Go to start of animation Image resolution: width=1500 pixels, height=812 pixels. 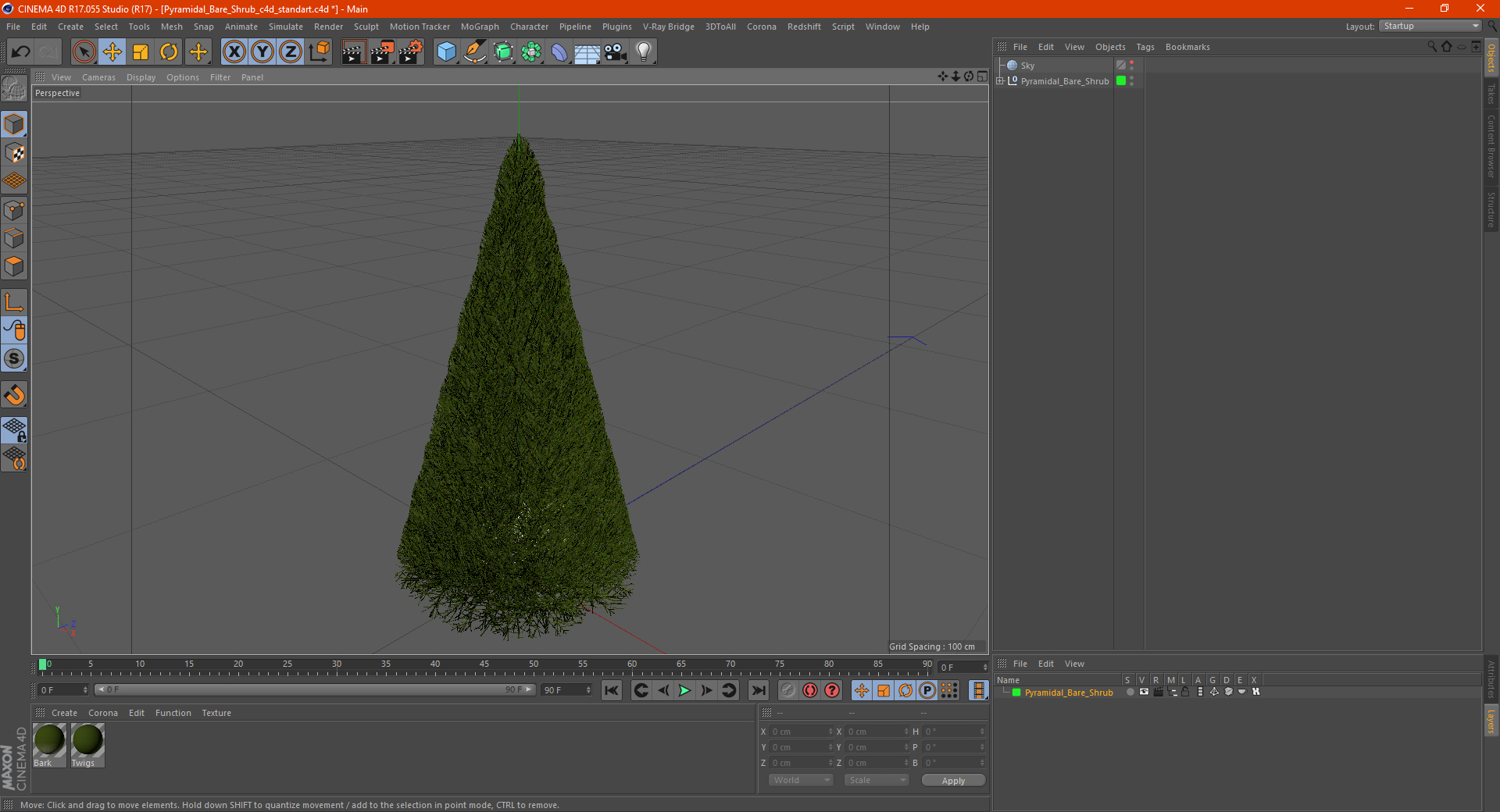(612, 690)
